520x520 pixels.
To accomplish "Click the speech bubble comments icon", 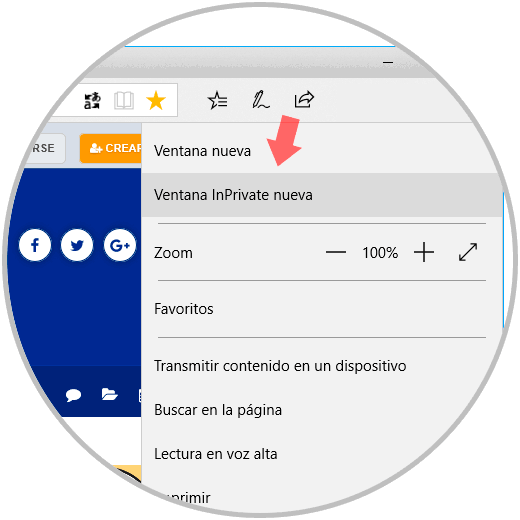I will (73, 395).
